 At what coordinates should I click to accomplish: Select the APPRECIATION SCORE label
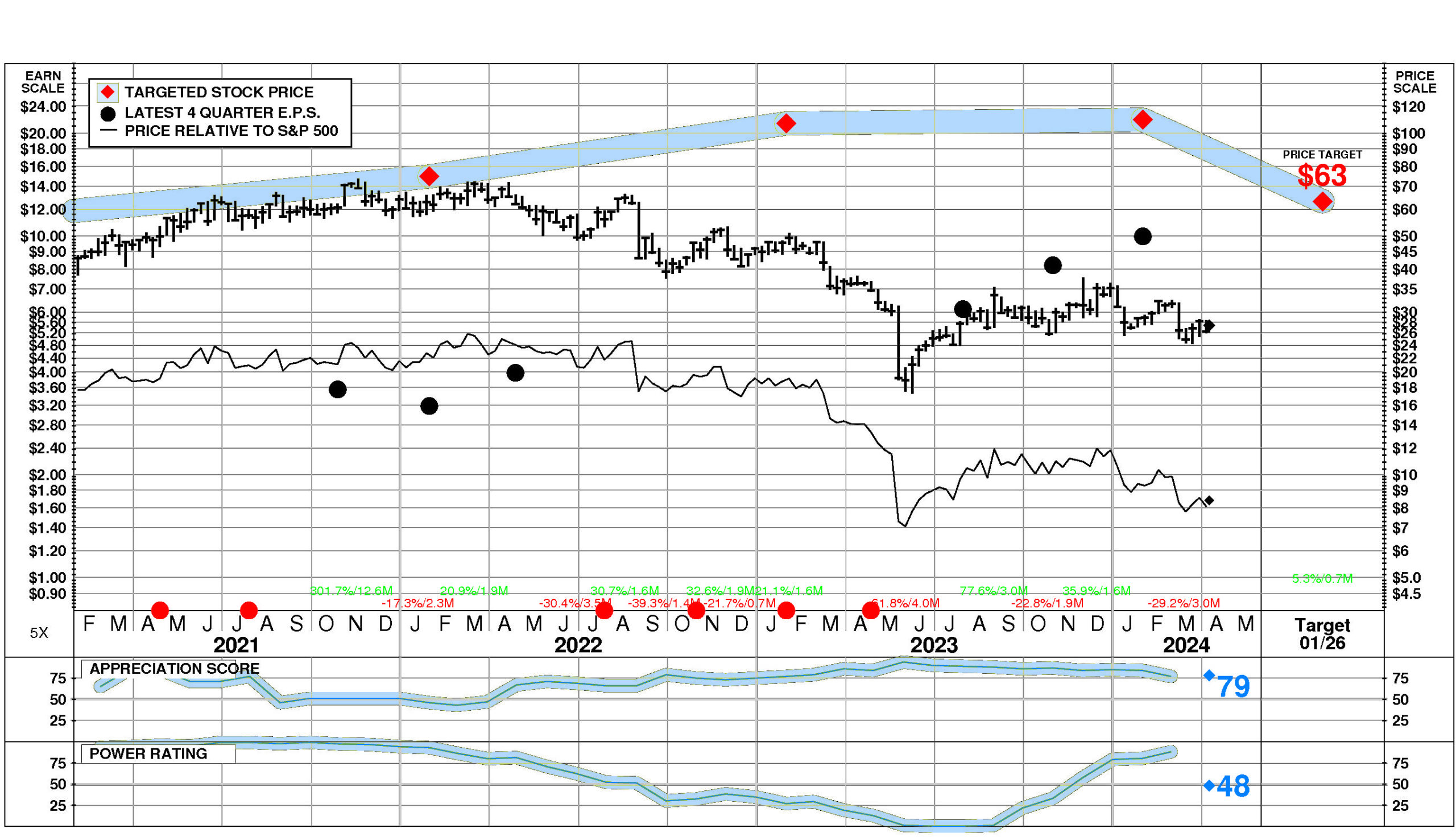point(174,669)
